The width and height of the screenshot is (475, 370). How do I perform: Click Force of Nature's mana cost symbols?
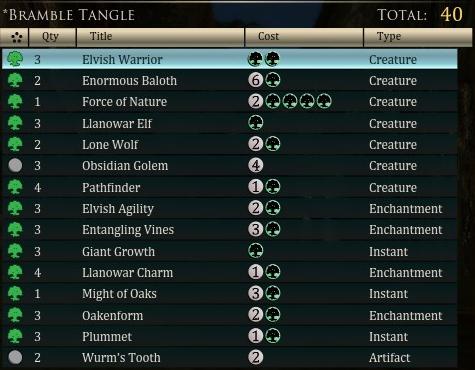click(x=290, y=101)
